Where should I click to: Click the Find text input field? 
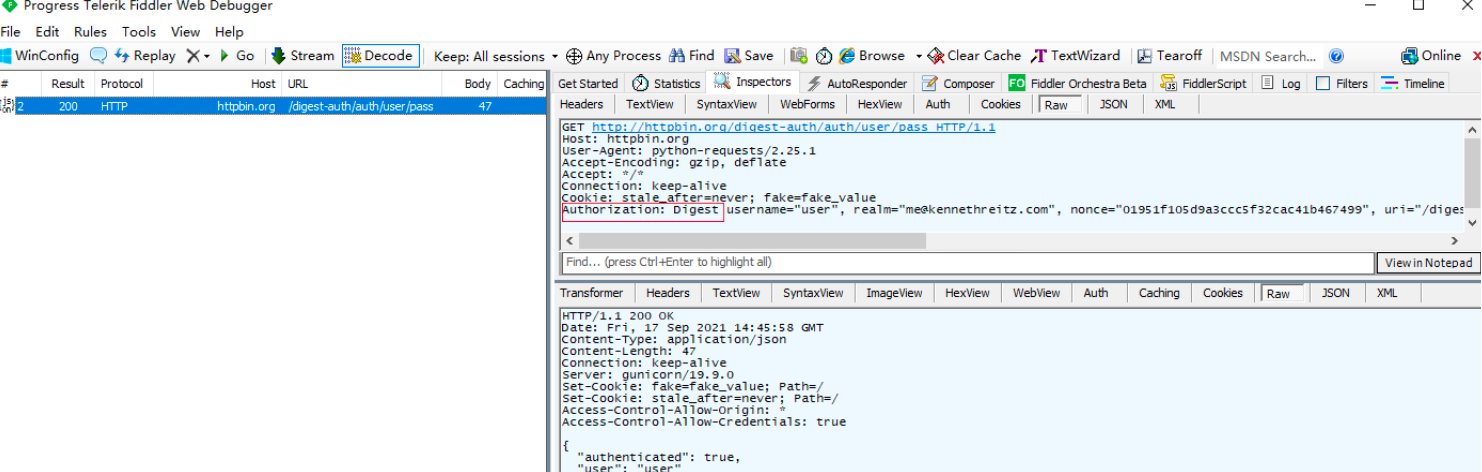pos(967,263)
